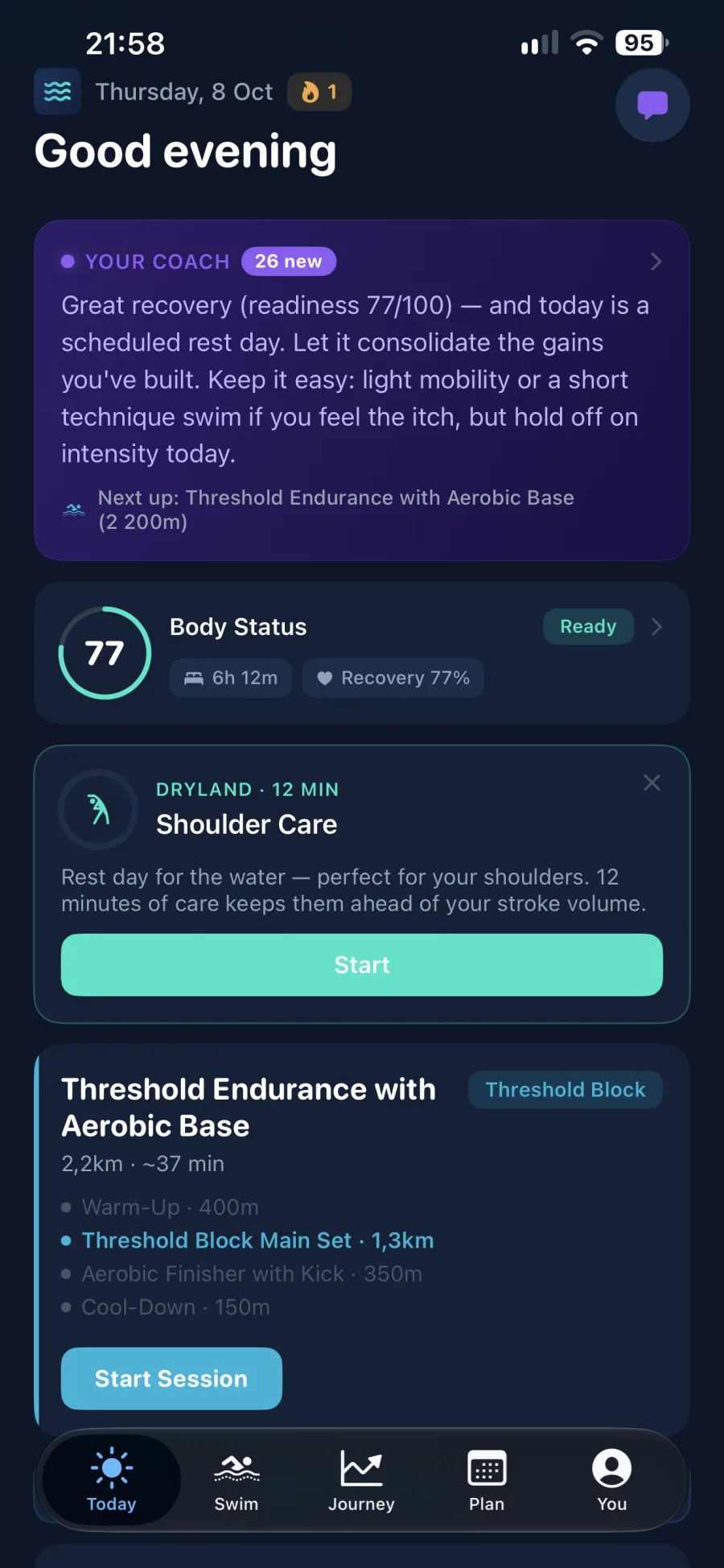724x1568 pixels.
Task: Switch to the Swim tab
Action: (237, 1481)
